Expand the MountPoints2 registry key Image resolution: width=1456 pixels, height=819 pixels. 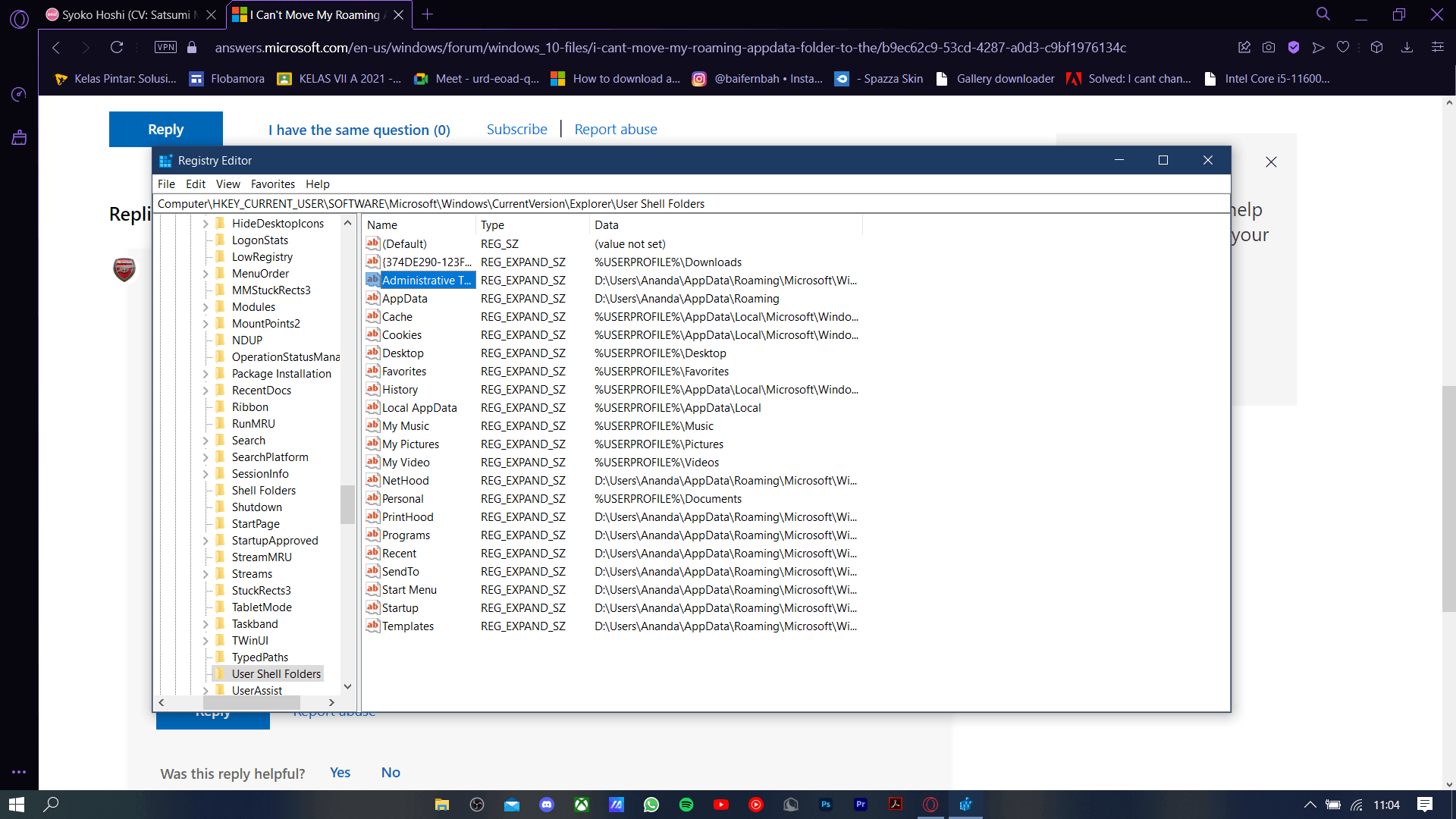206,324
